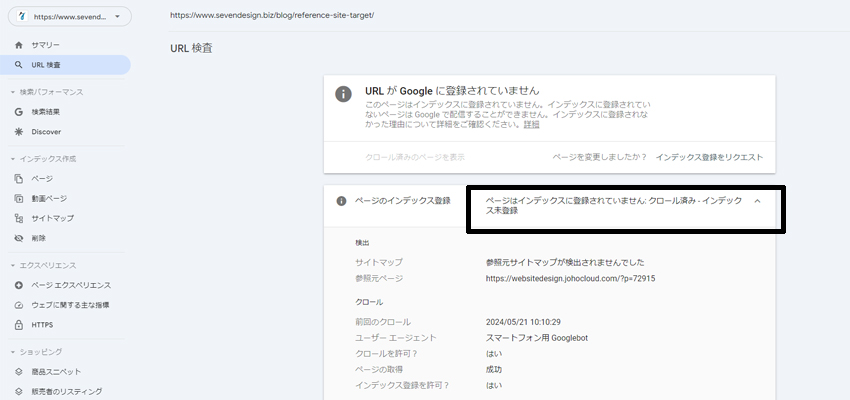Click the lock icon beside HTTPS
Viewport: 850px width, 400px height.
click(x=19, y=325)
